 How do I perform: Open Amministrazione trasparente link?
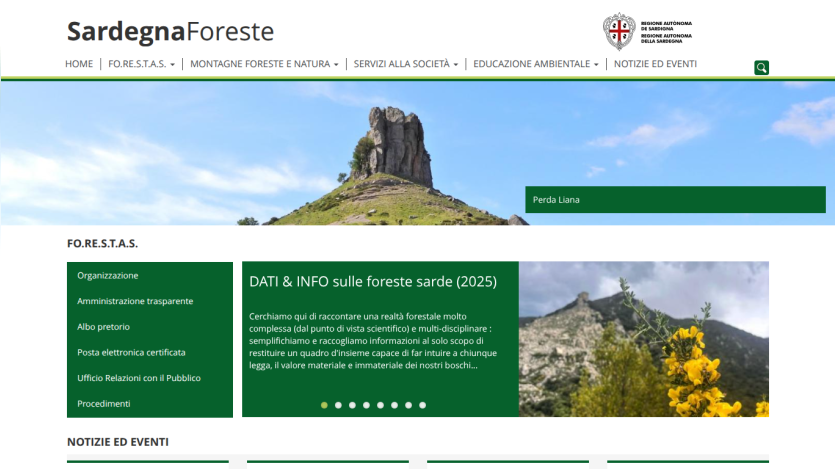click(135, 301)
